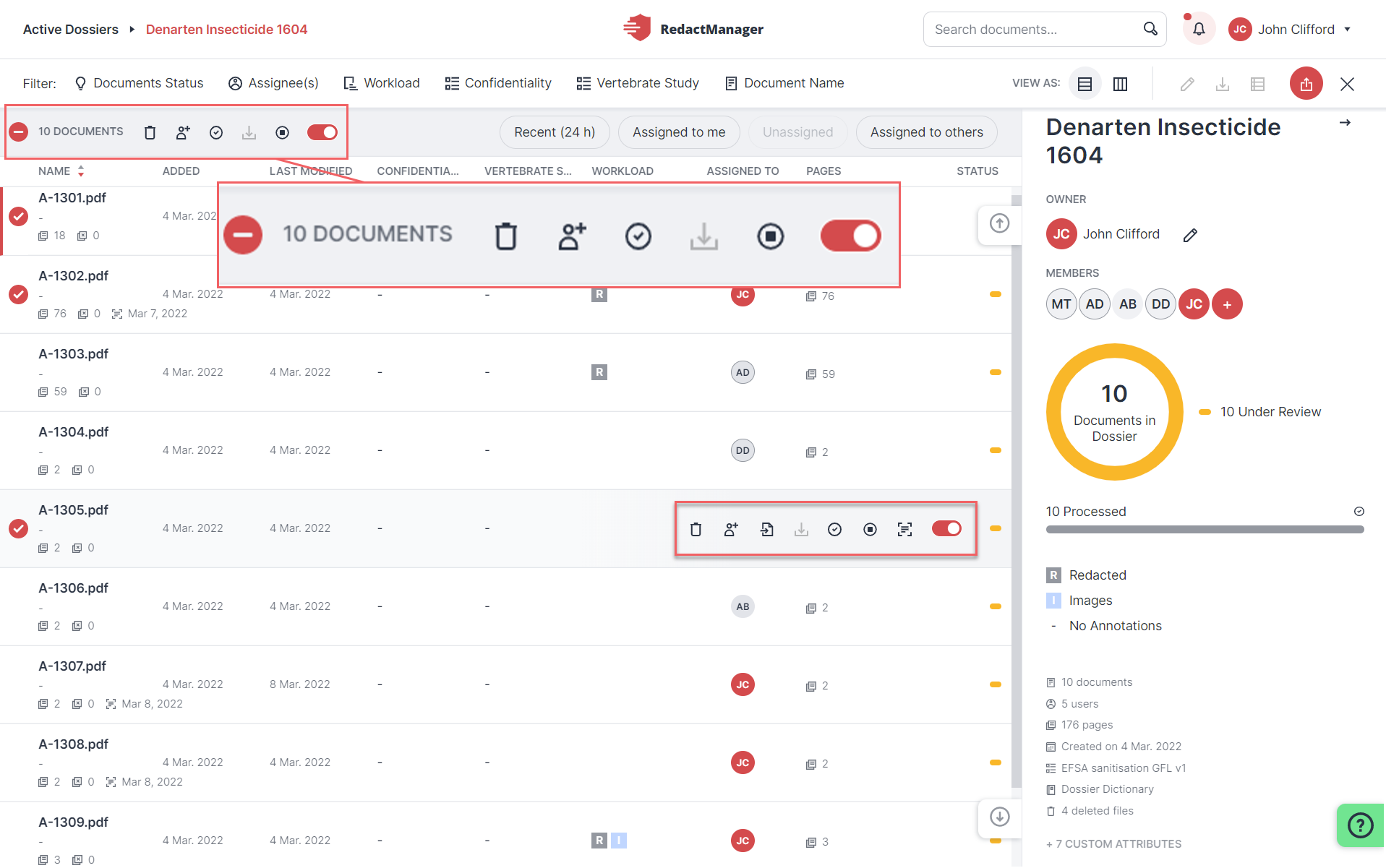Click the document list vertical scrollbar

pos(1017,491)
